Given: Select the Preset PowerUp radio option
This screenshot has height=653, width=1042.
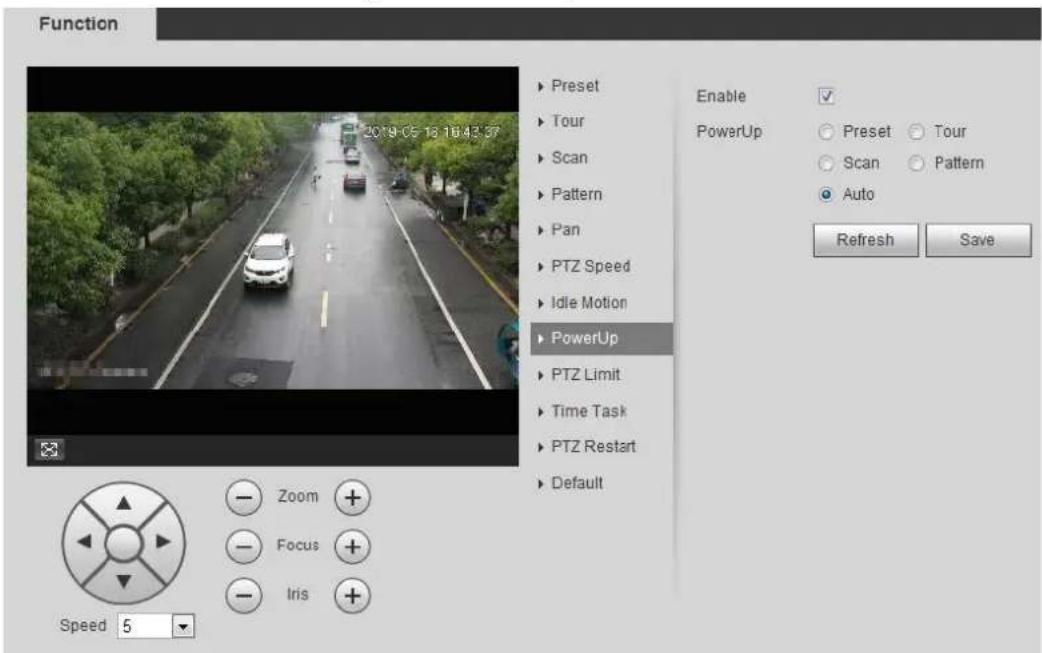Looking at the screenshot, I should [825, 132].
